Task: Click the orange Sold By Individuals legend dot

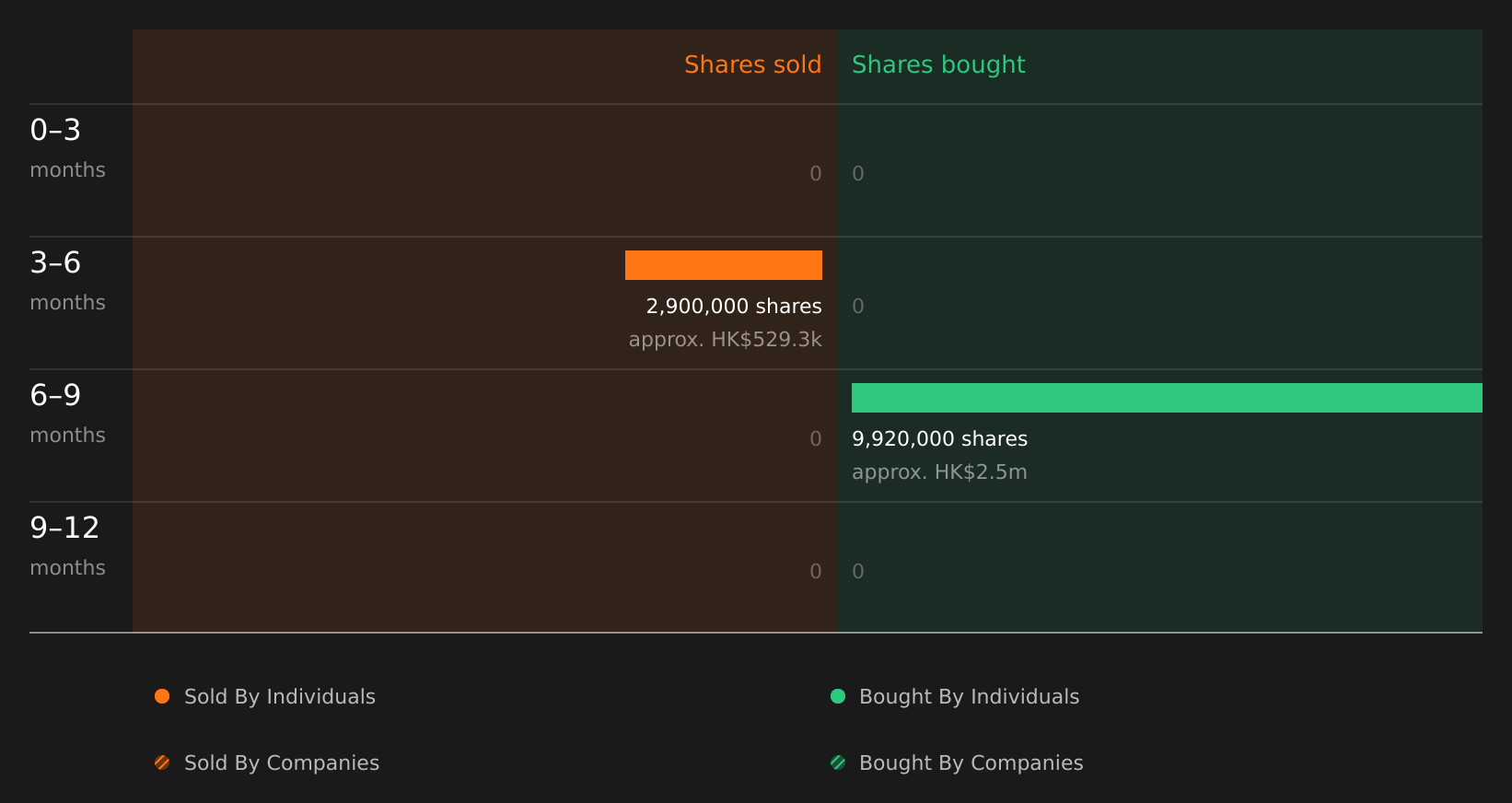Action: 162,696
